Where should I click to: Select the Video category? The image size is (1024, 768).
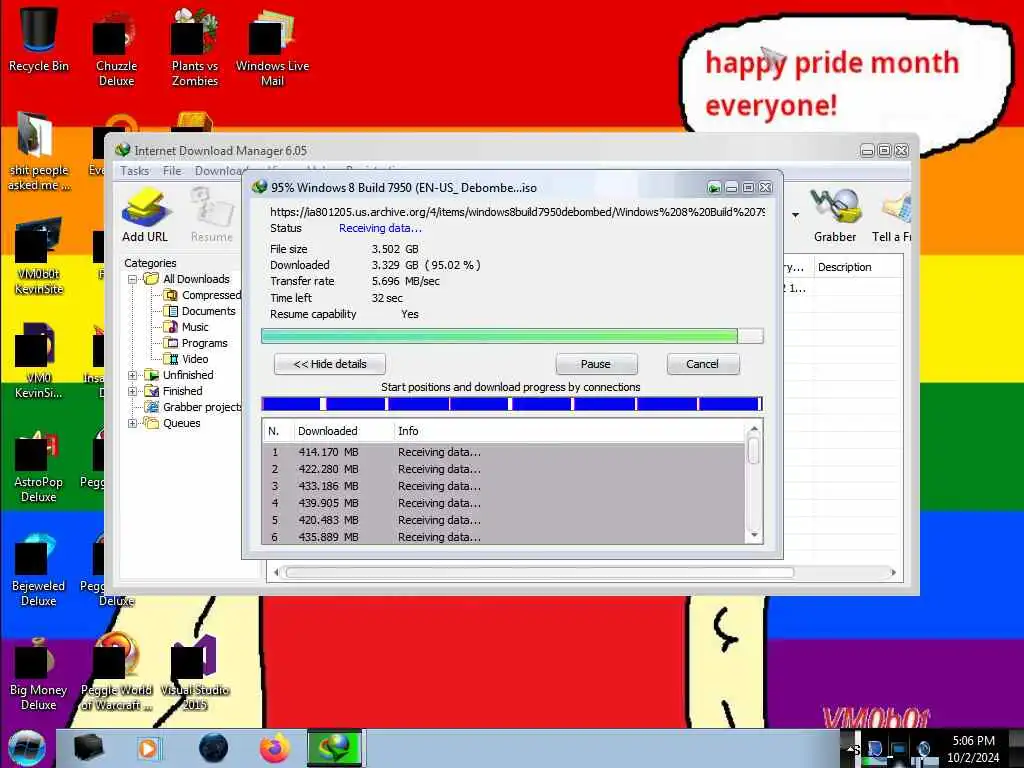point(186,359)
